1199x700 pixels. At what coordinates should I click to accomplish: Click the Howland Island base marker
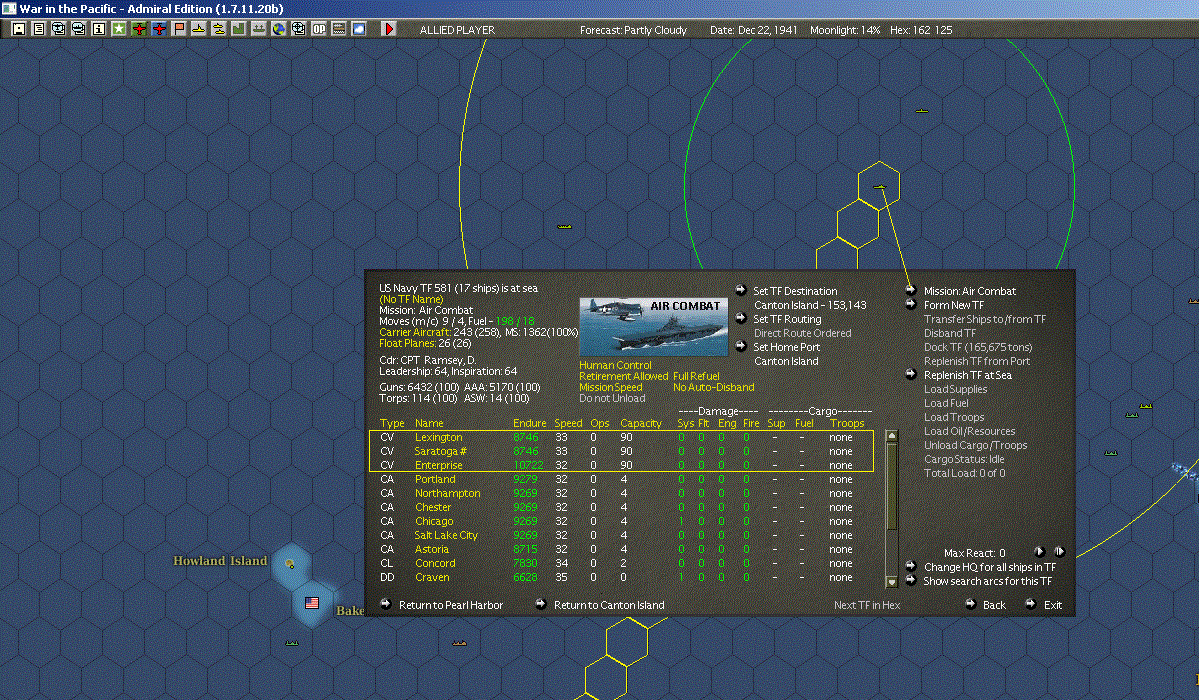290,564
